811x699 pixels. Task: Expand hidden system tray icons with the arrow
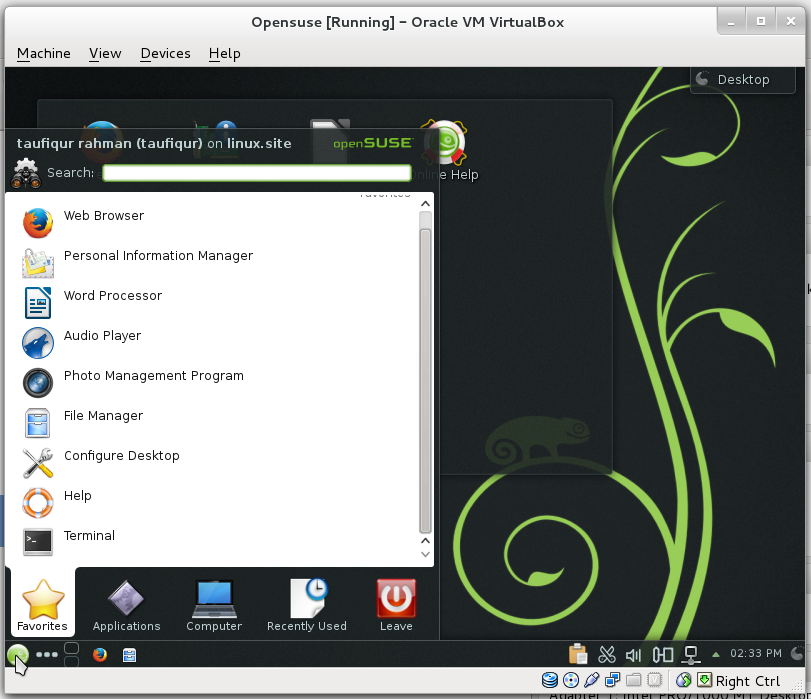click(x=714, y=654)
